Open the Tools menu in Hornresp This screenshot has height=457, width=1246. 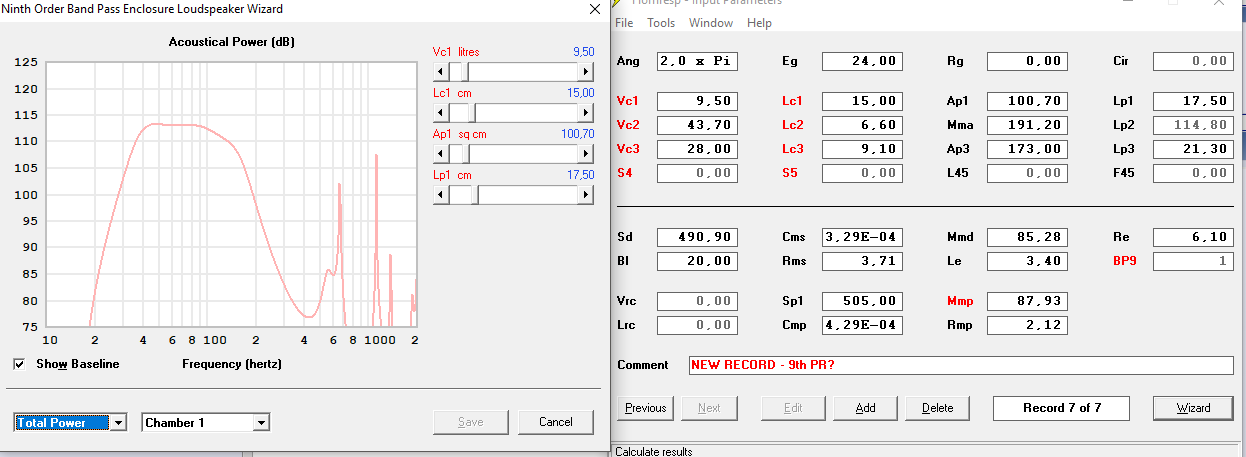click(x=661, y=23)
